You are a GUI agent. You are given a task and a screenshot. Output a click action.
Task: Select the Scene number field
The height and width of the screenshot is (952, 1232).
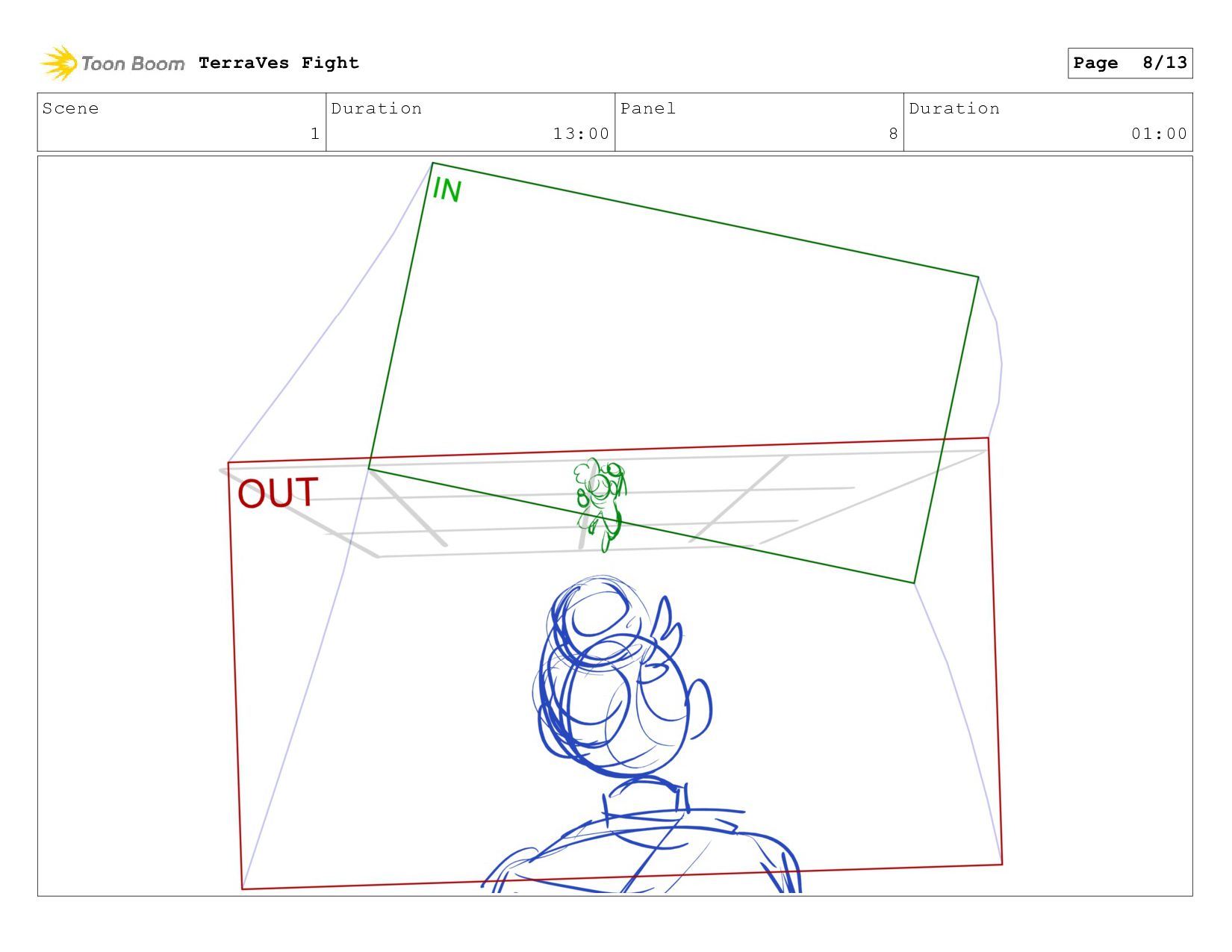[181, 122]
